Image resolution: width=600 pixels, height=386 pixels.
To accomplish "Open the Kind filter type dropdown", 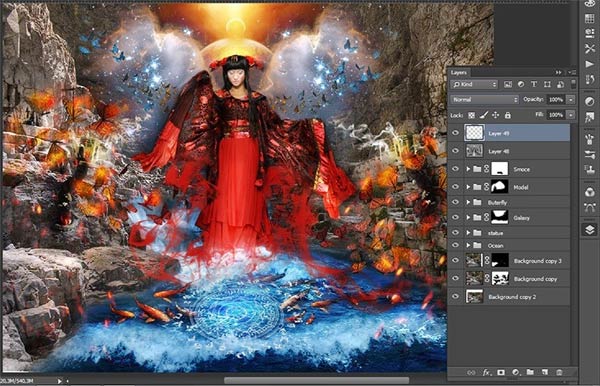I will (x=474, y=85).
